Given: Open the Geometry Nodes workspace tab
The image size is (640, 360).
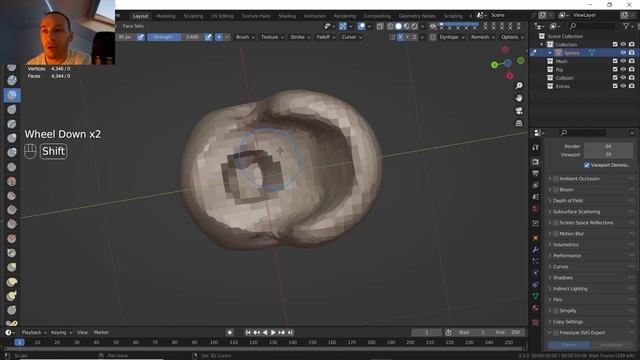Looking at the screenshot, I should [417, 16].
